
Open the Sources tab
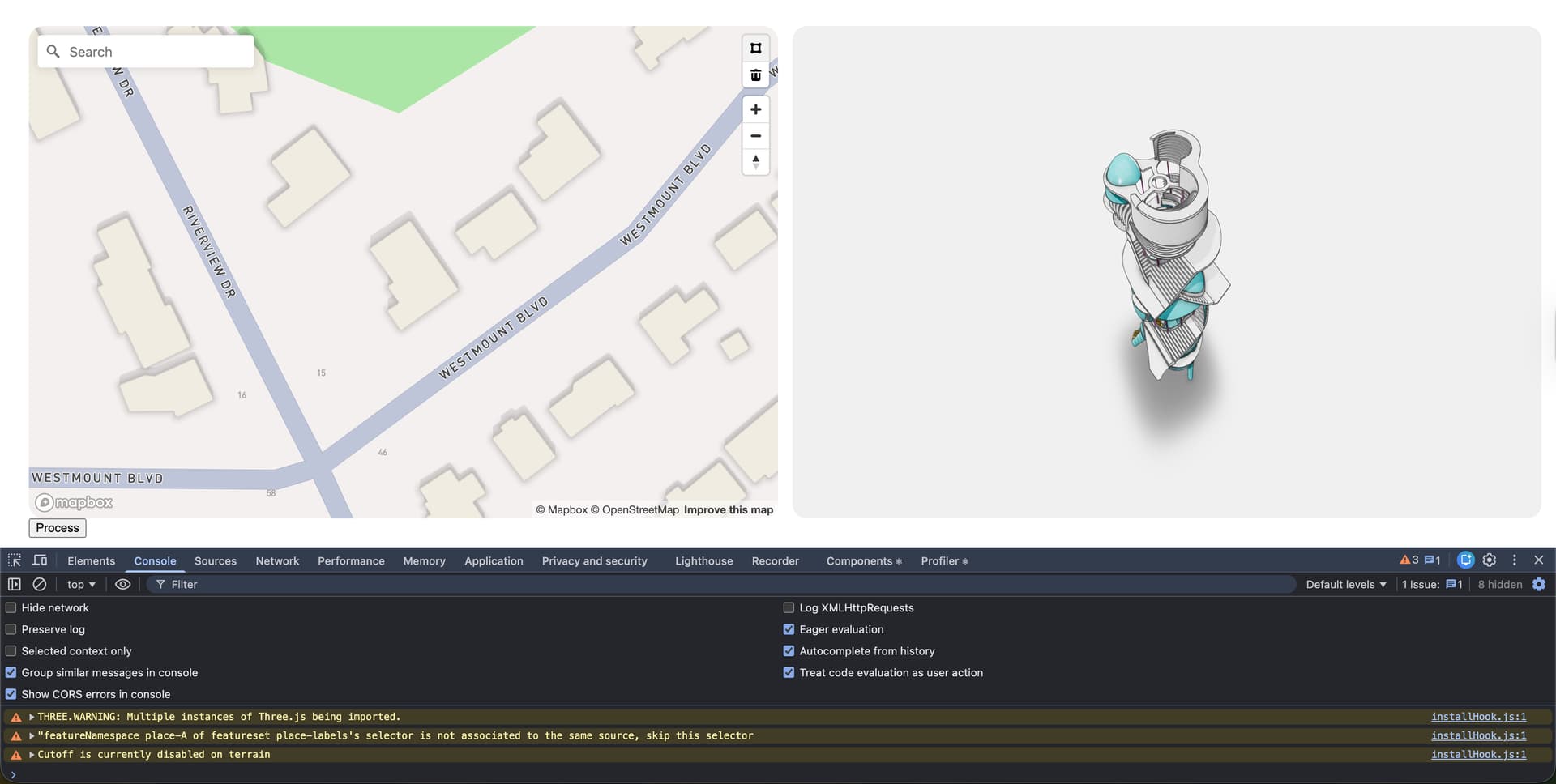tap(216, 560)
